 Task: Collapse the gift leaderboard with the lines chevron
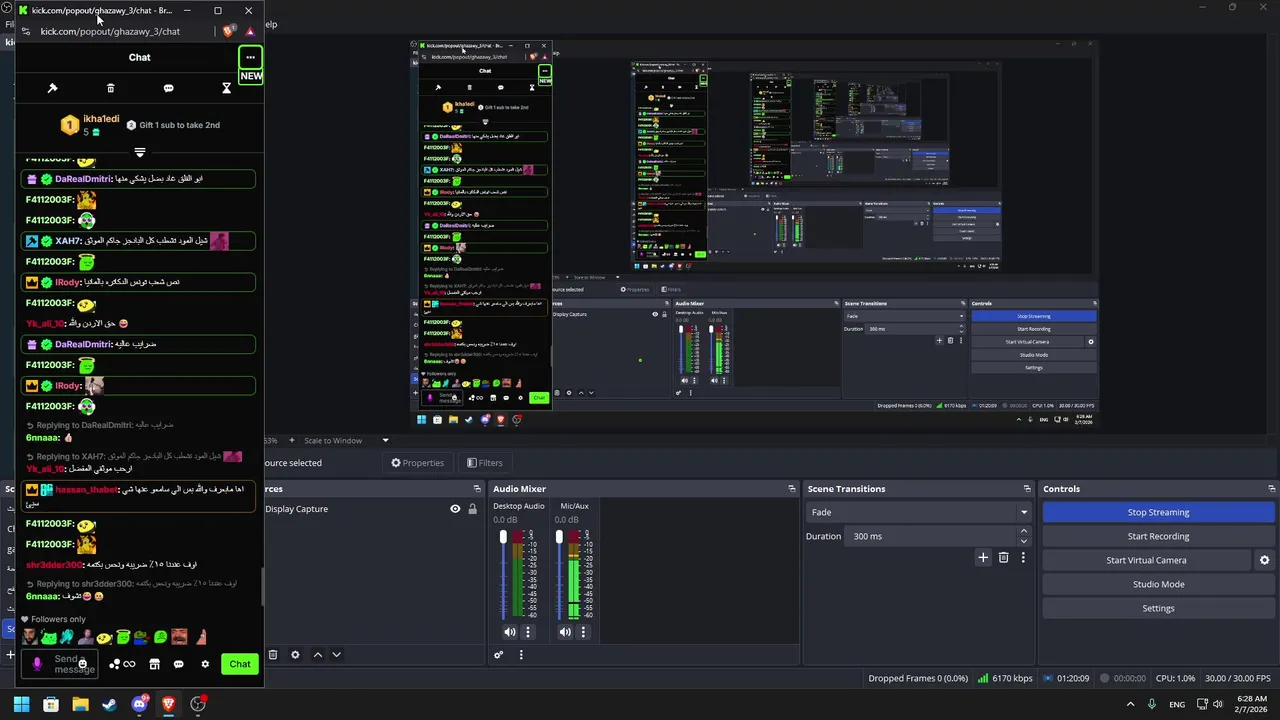tap(140, 153)
